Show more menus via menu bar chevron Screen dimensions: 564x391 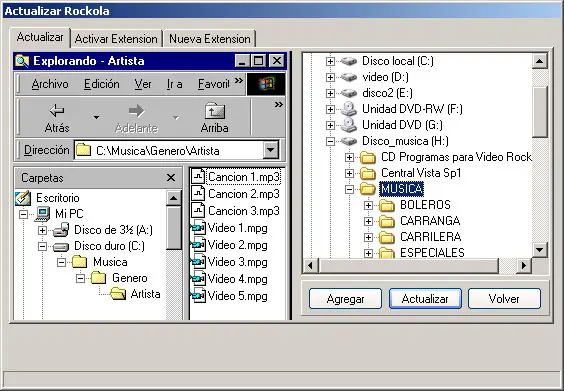click(x=238, y=81)
